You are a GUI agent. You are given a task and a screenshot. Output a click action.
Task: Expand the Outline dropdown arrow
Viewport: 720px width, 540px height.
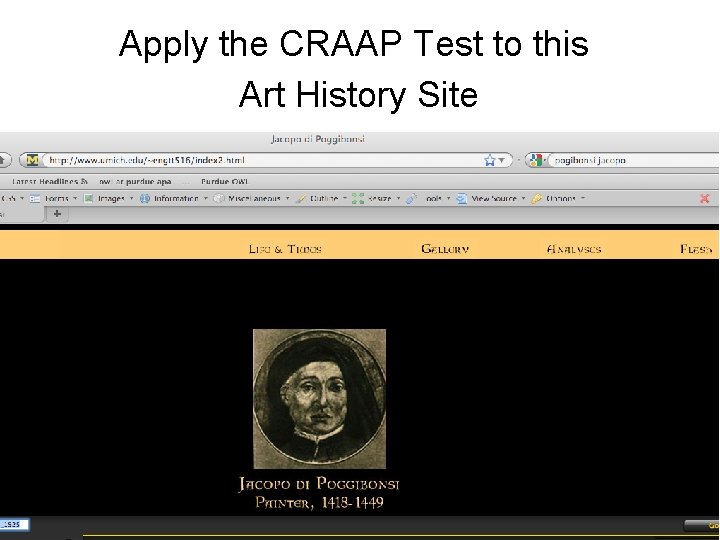coord(344,198)
